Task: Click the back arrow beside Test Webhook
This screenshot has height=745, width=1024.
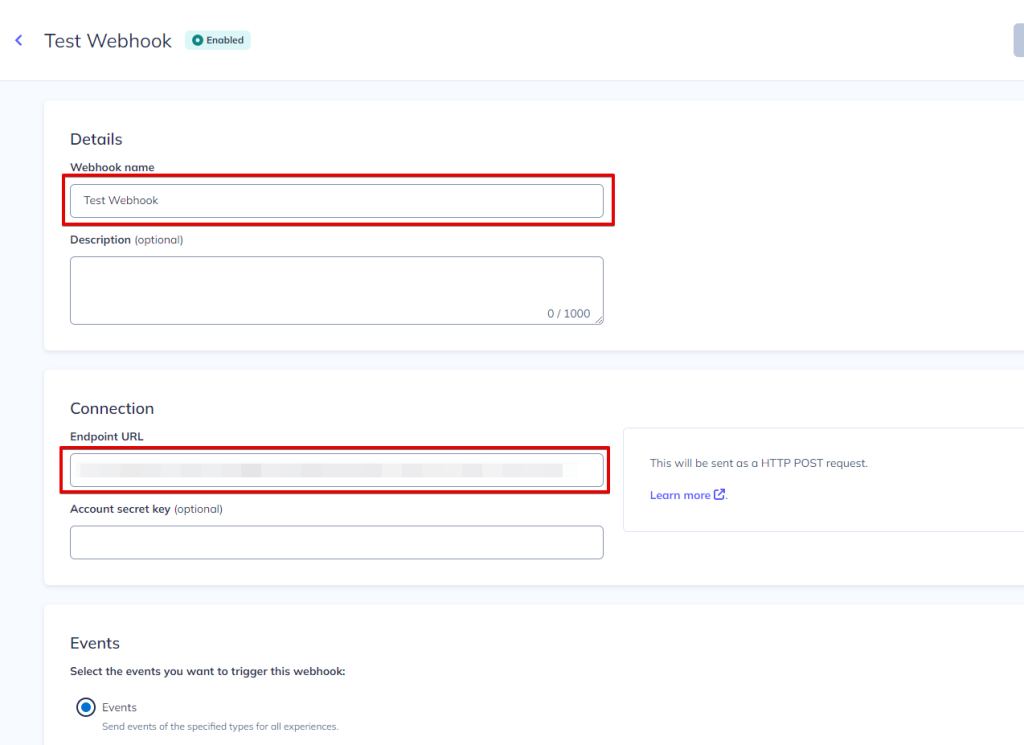Action: (18, 41)
